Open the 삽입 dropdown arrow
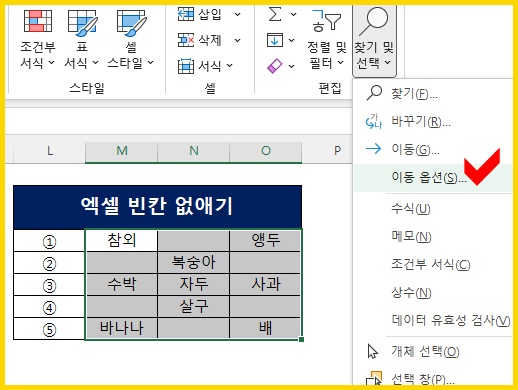This screenshot has height=390, width=518. 237,14
